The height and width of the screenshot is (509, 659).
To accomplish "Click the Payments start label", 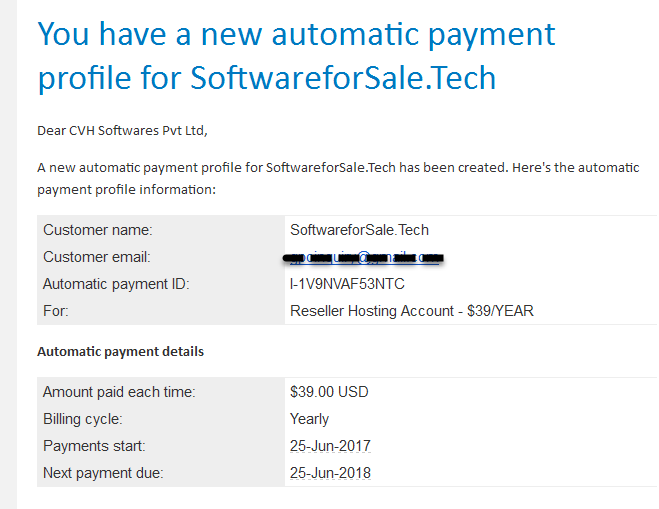I will tap(94, 446).
